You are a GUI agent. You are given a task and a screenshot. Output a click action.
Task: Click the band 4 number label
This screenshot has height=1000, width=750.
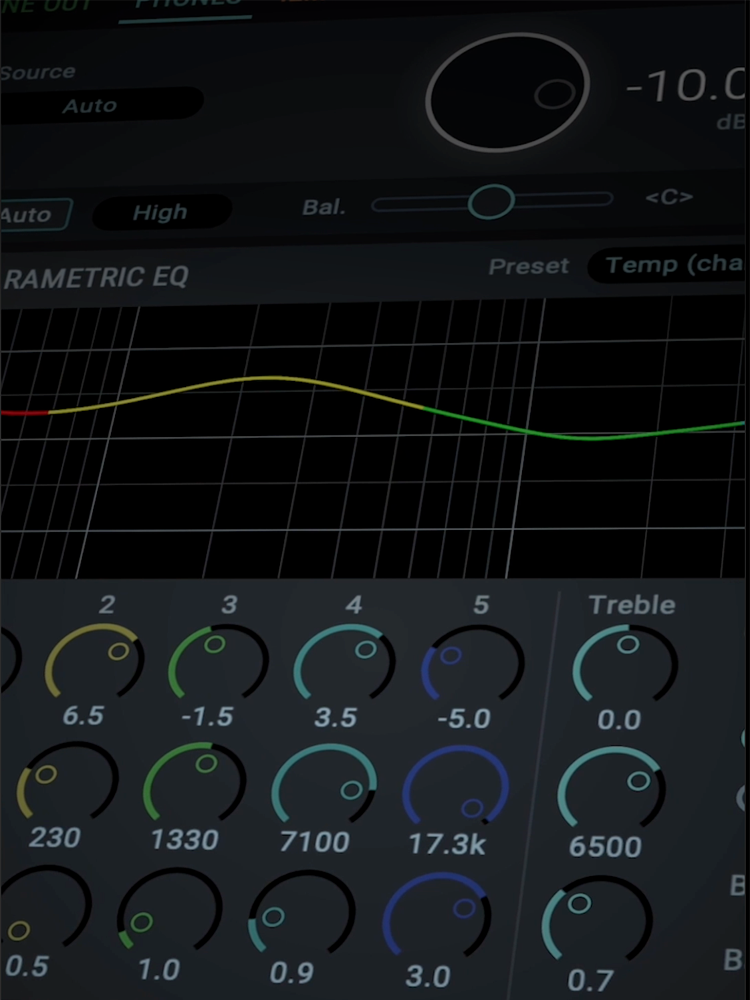353,604
